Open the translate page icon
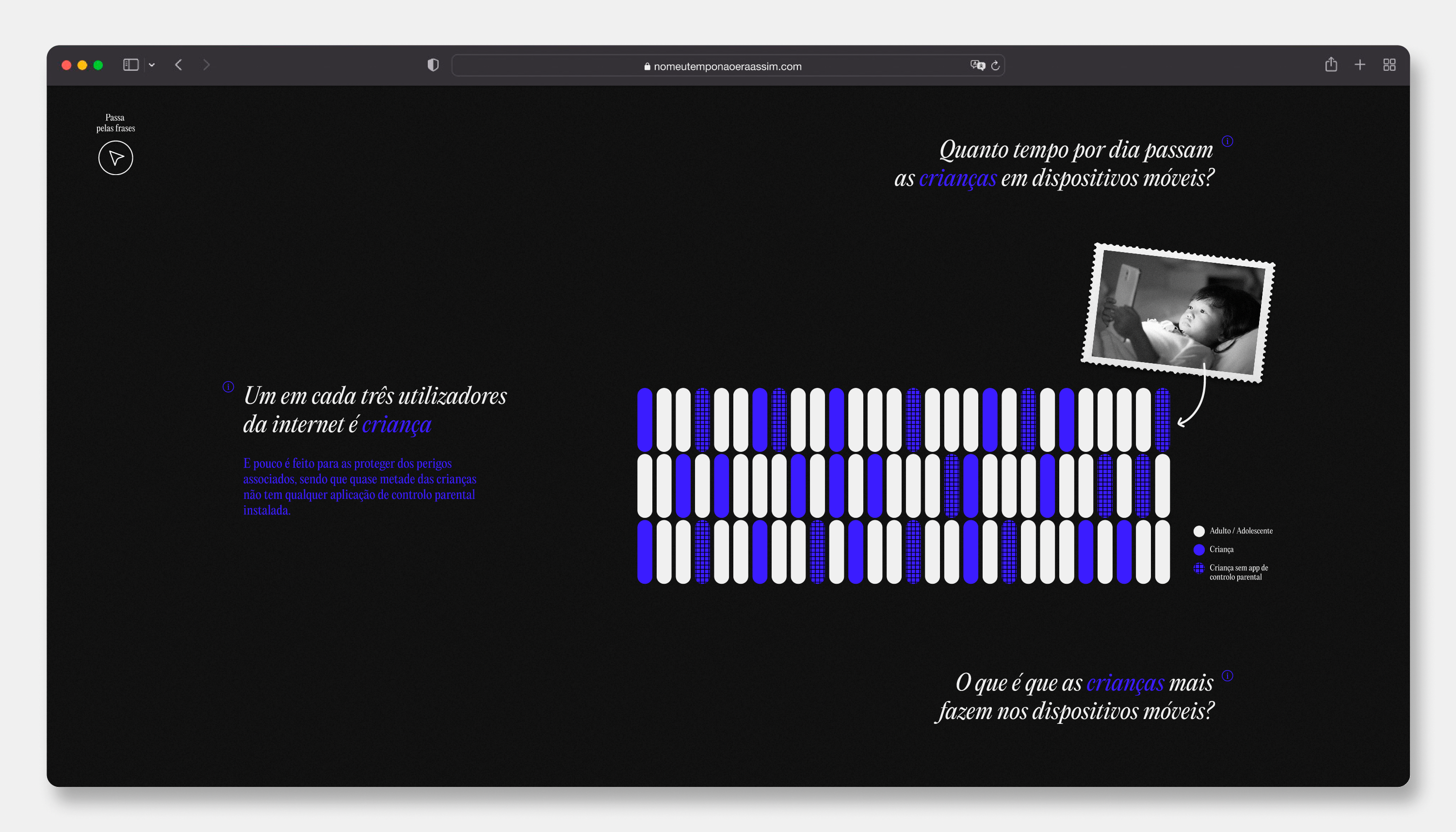Screen dimensions: 1456x832 point(978,65)
